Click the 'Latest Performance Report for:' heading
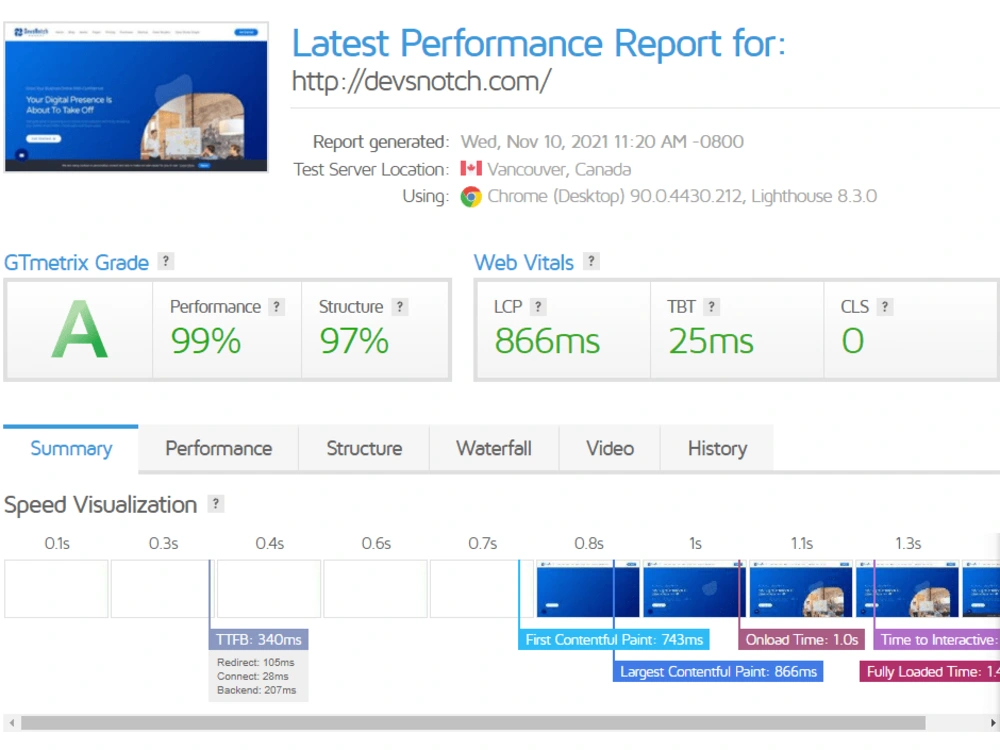The width and height of the screenshot is (1000, 750). 538,43
